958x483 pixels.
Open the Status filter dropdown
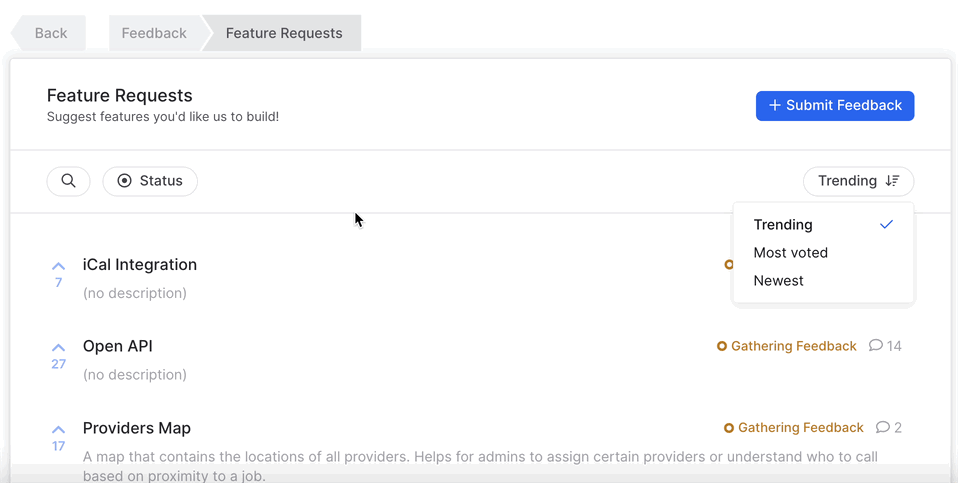tap(150, 181)
